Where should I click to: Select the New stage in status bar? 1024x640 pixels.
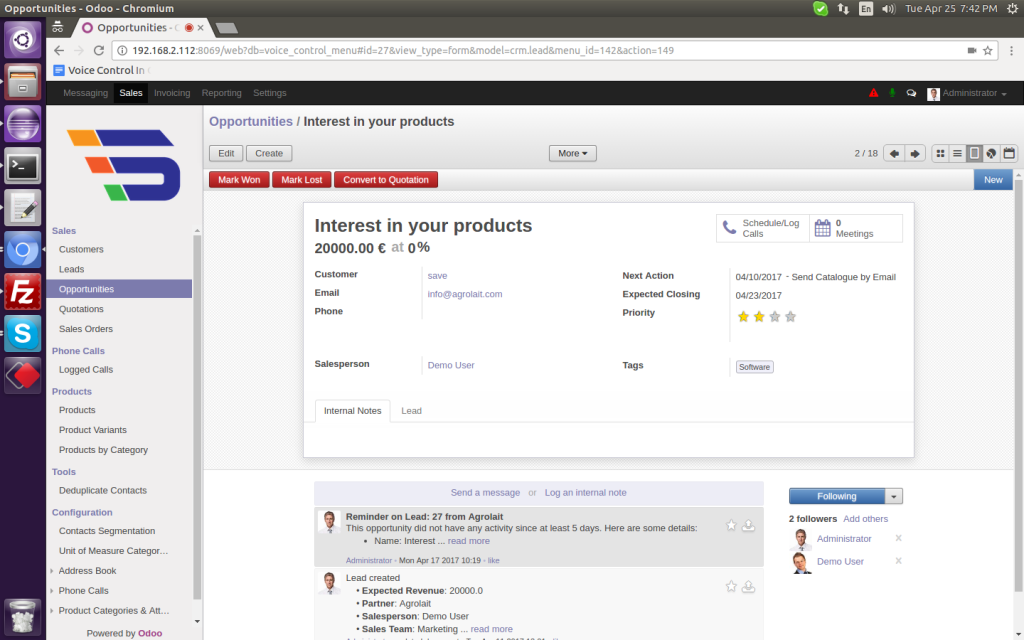tap(992, 180)
